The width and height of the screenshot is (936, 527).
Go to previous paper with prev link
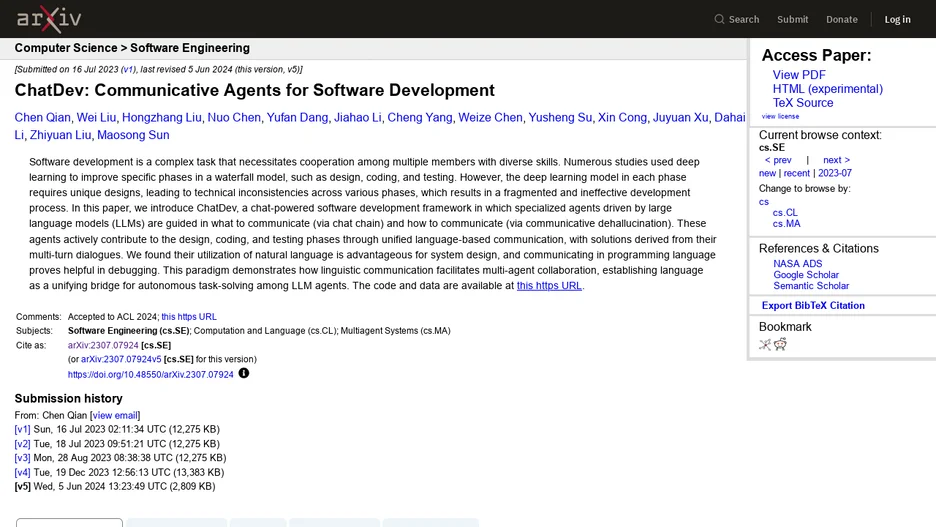tap(778, 160)
